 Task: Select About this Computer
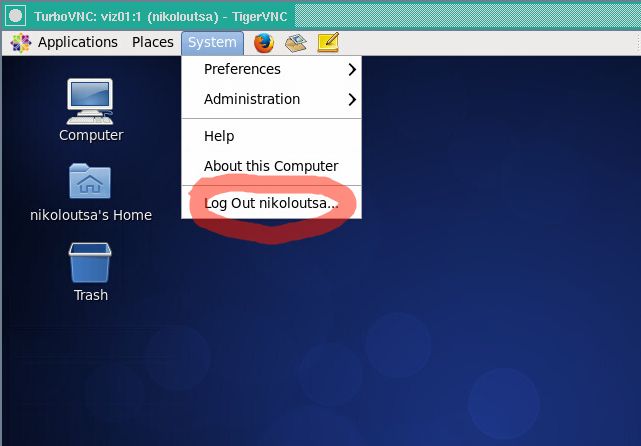(x=271, y=166)
